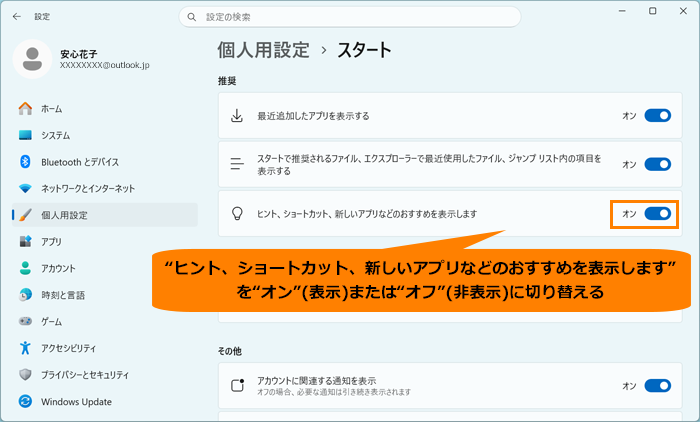Toggle スタートで推奨されるファイル switch off
700x422 pixels.
658,164
